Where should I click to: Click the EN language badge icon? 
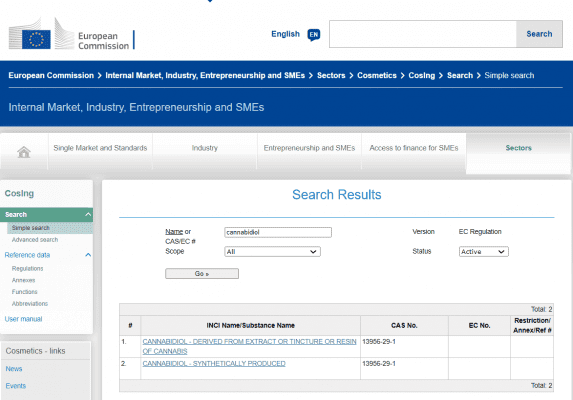tap(314, 35)
